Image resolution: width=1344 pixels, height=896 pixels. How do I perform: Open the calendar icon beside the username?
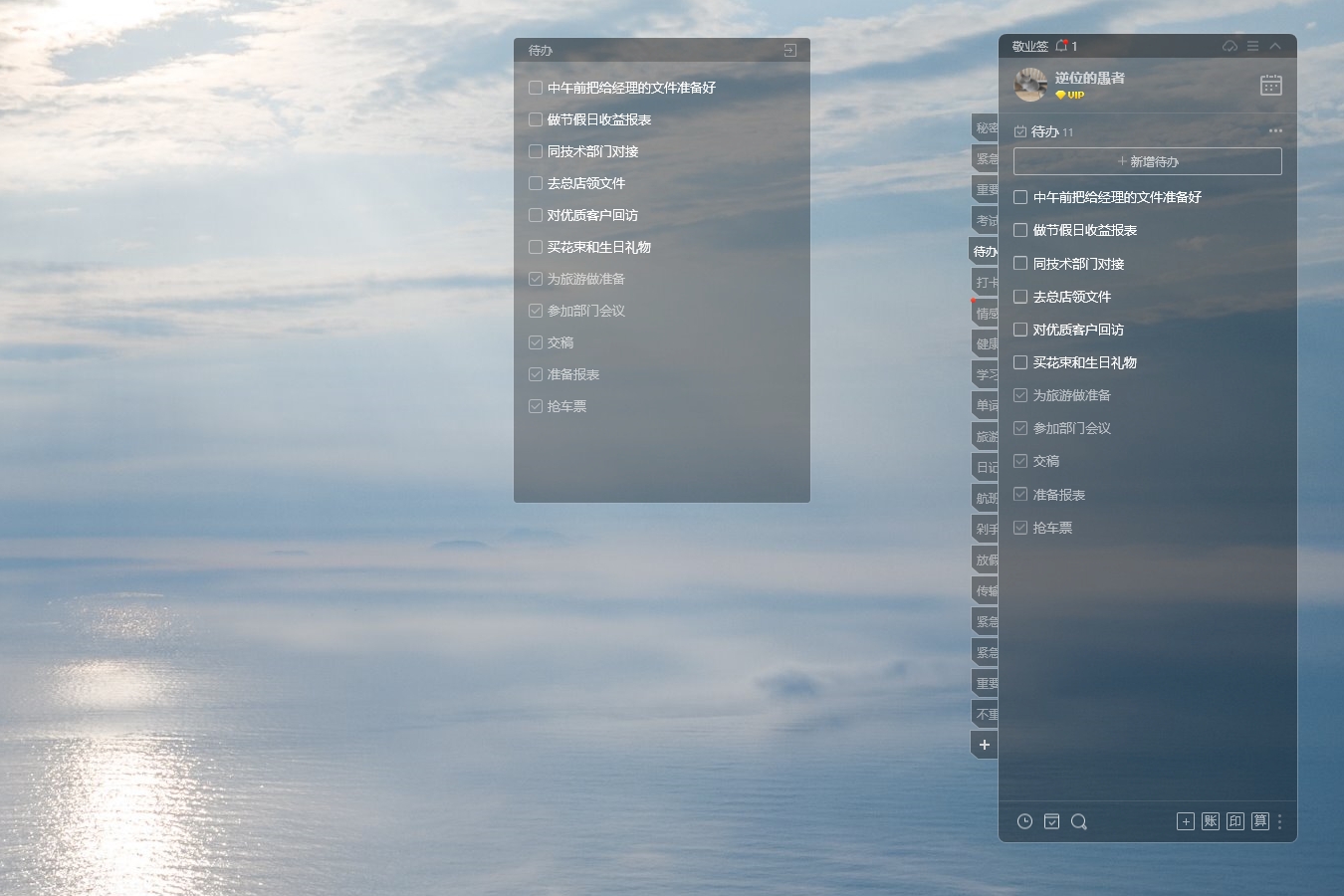click(x=1271, y=85)
